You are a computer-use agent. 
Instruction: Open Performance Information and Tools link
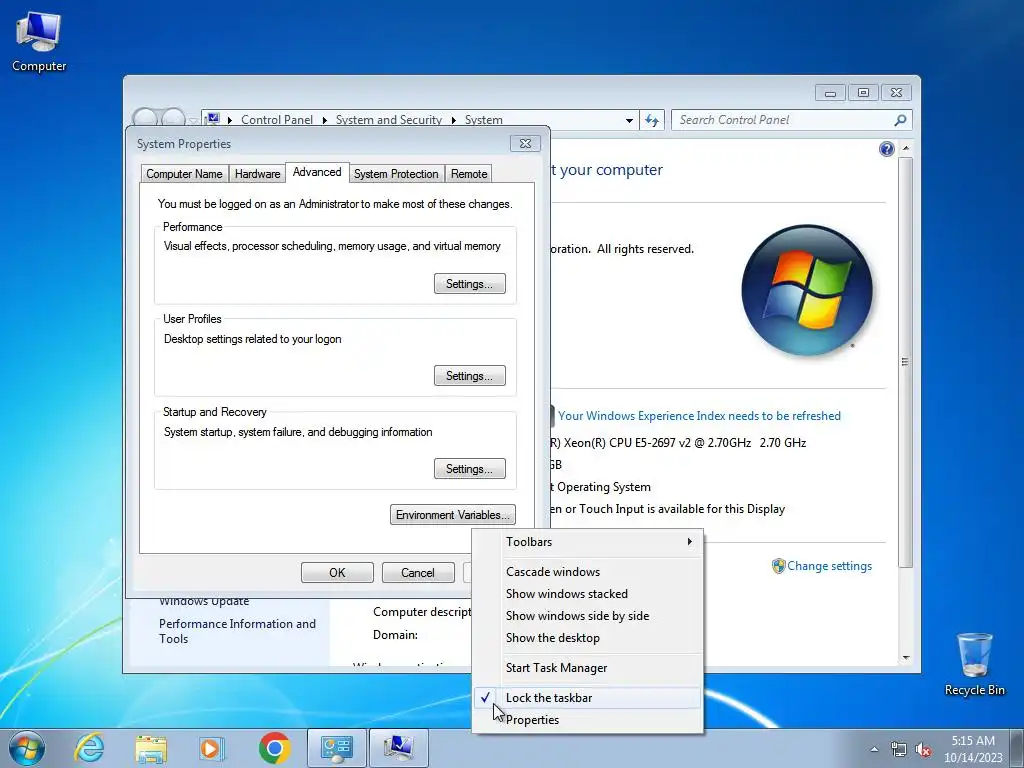click(237, 631)
